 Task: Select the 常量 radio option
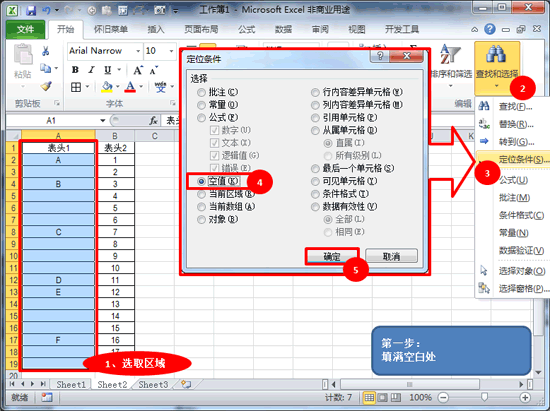click(x=201, y=105)
